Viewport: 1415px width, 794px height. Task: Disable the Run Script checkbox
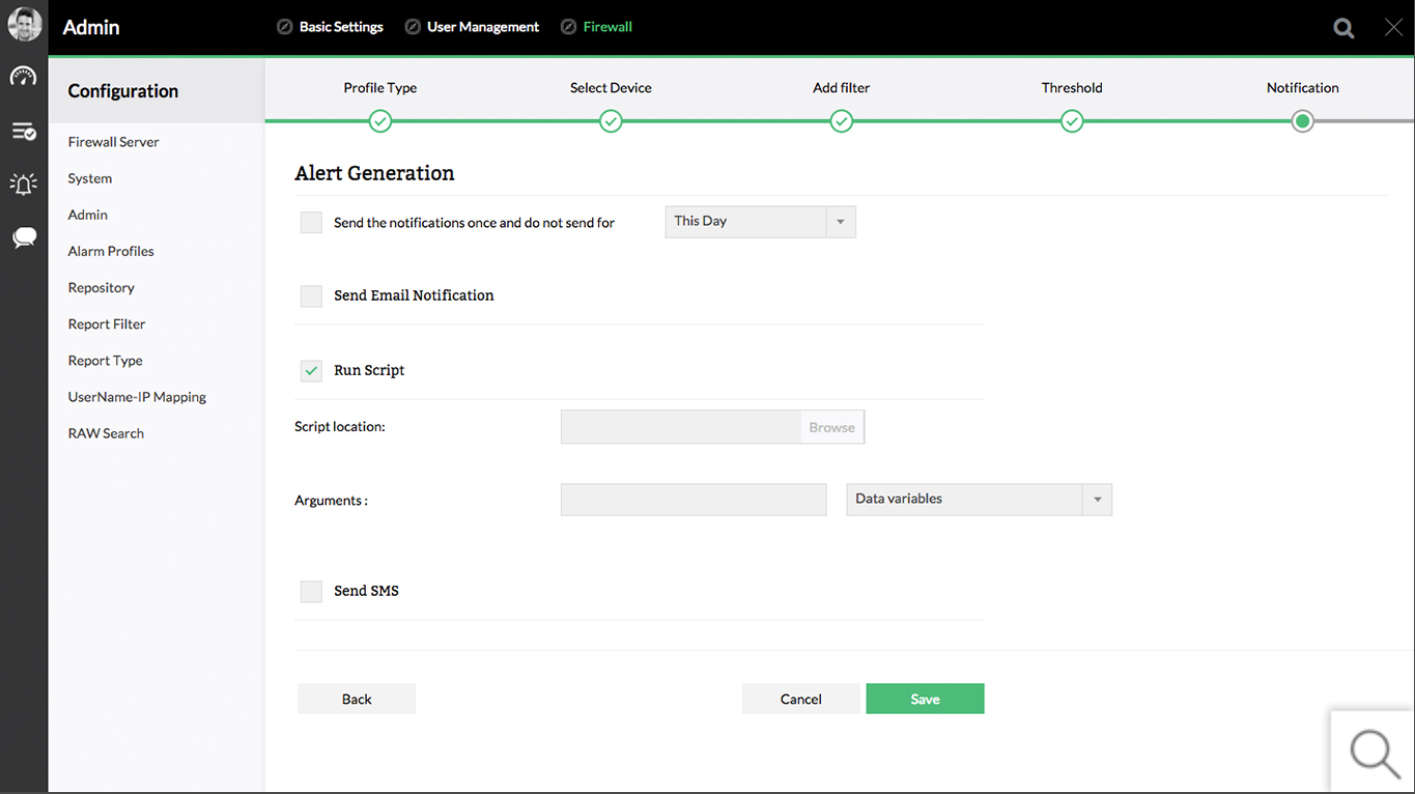[310, 370]
